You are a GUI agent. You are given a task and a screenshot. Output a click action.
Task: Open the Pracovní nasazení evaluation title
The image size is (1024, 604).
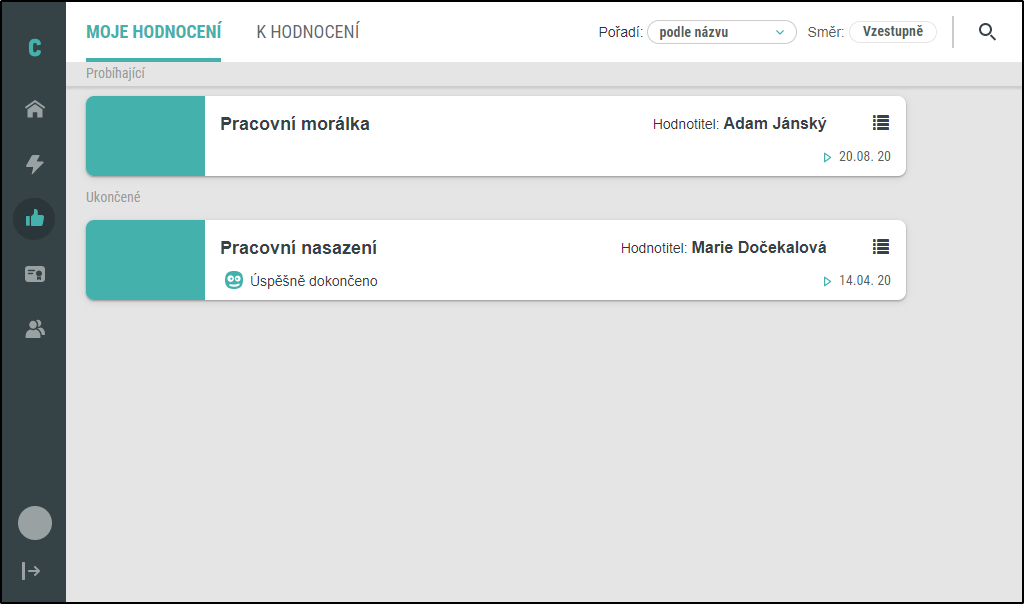[298, 247]
